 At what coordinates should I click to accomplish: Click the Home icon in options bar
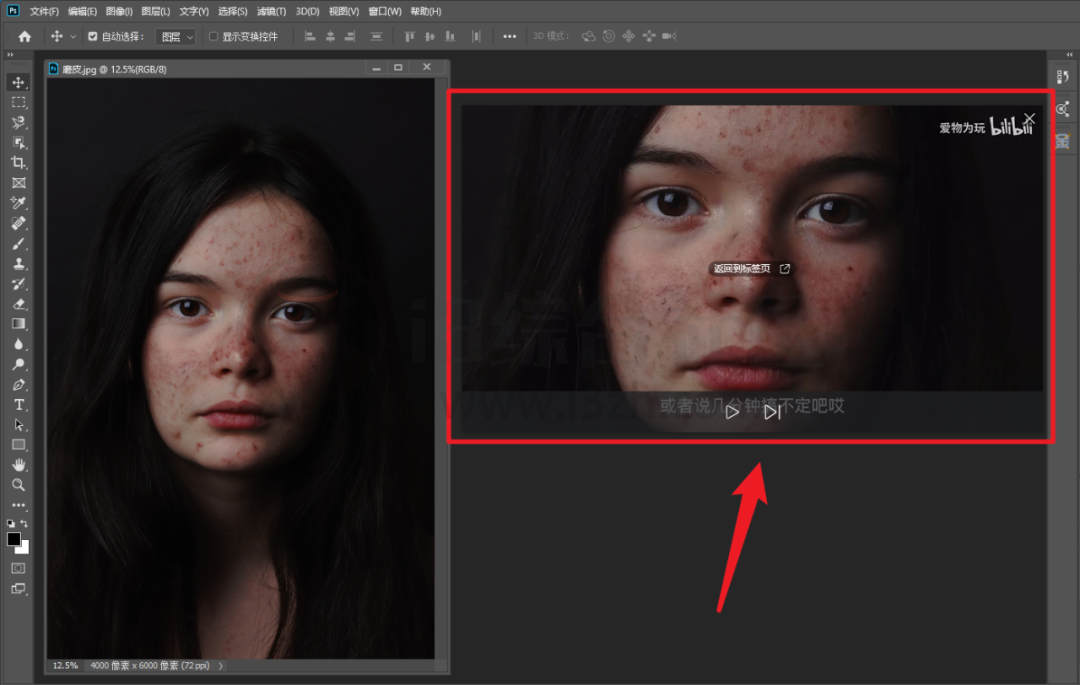25,36
